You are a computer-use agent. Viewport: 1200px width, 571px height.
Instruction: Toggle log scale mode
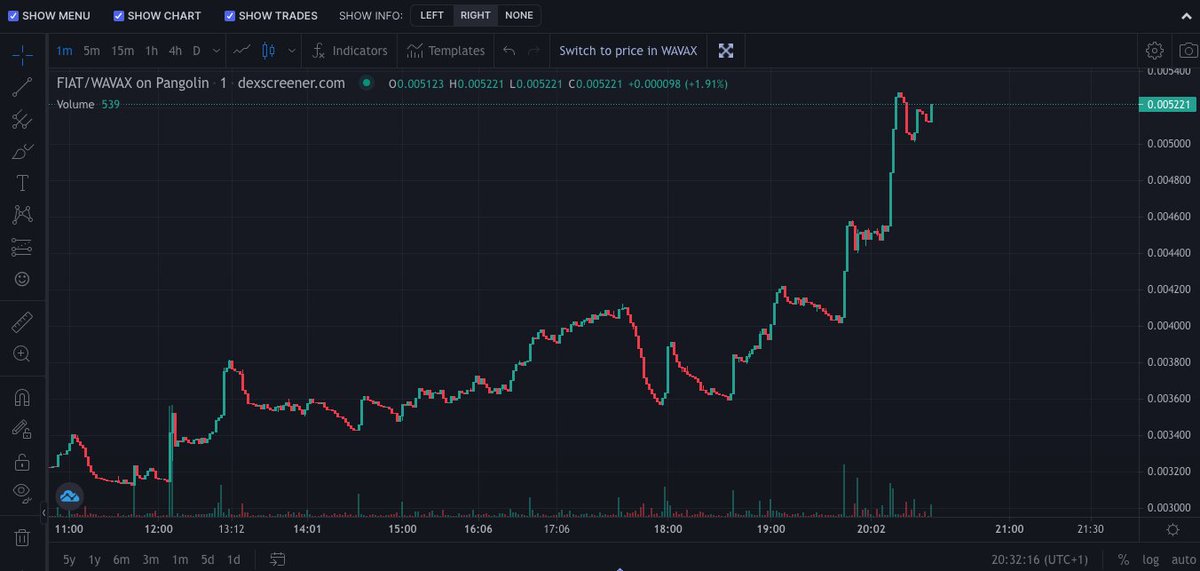coord(1151,559)
